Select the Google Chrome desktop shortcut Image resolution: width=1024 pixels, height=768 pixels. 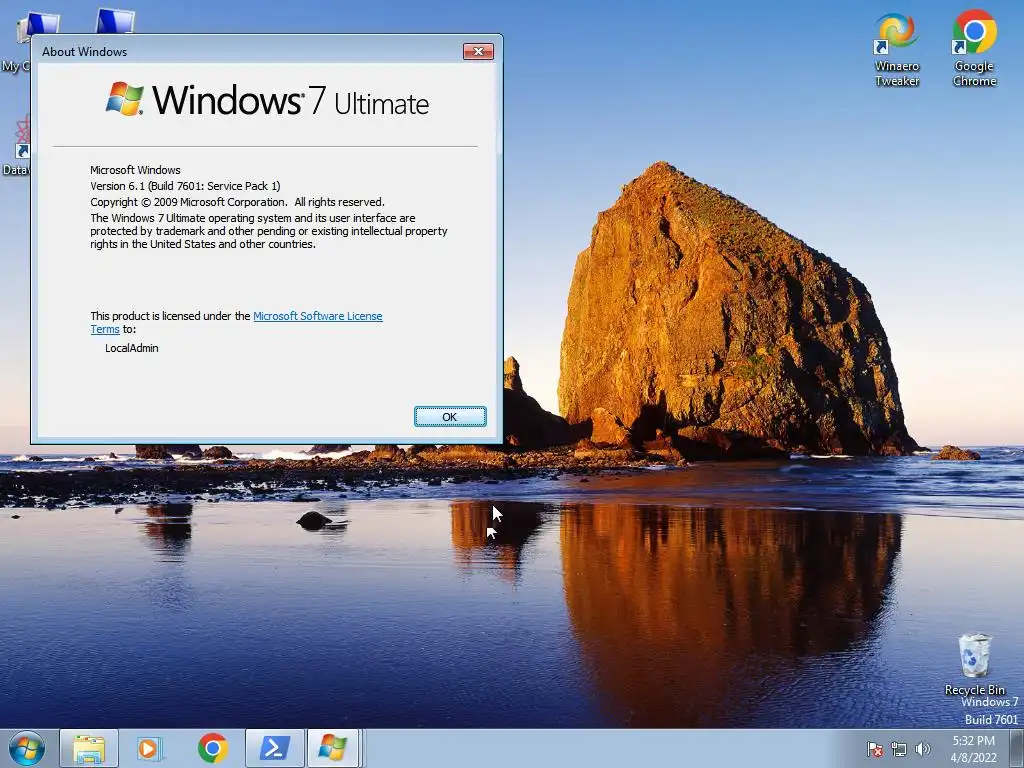pos(974,50)
